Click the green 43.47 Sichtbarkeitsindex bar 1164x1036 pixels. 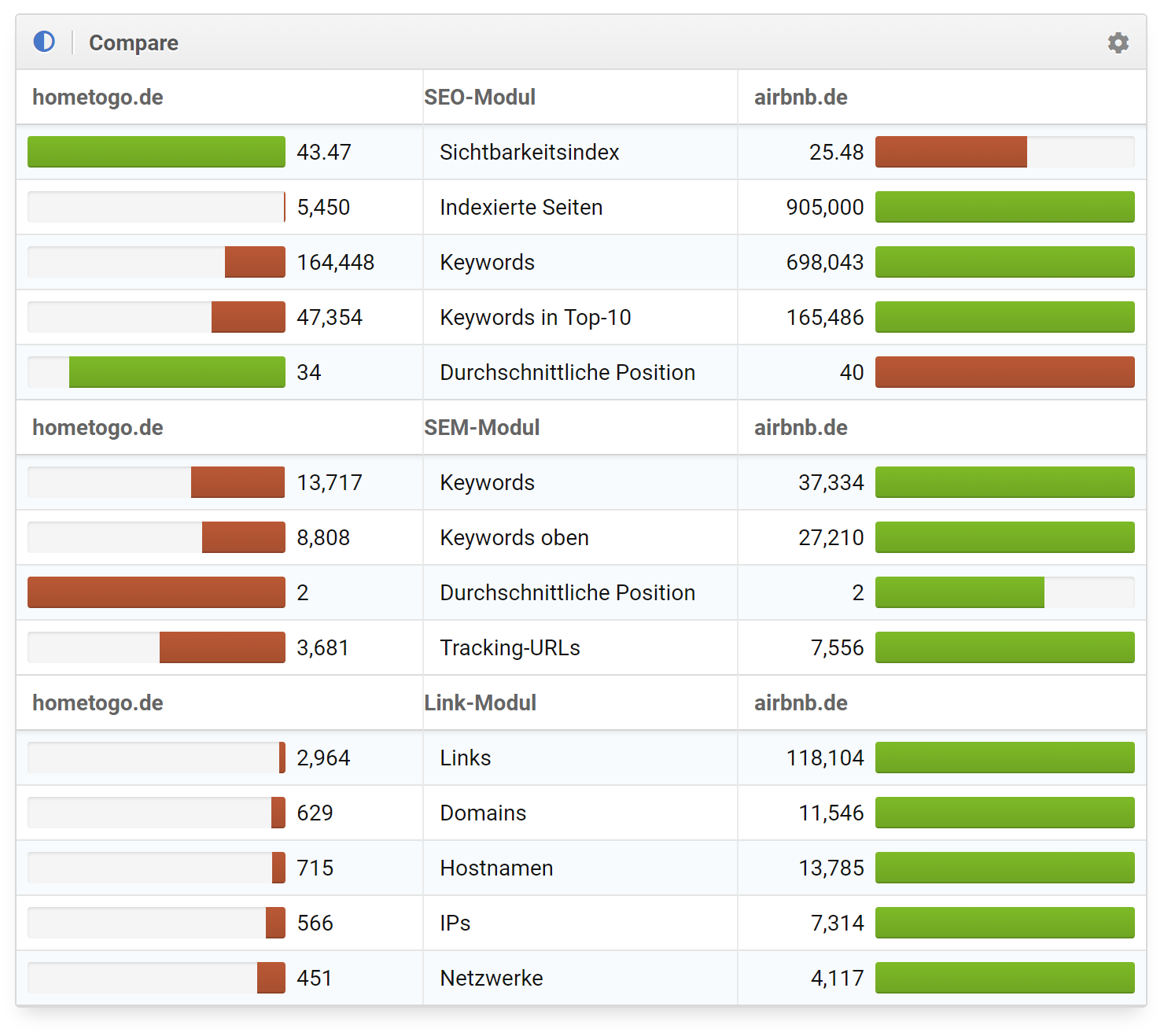[x=156, y=152]
